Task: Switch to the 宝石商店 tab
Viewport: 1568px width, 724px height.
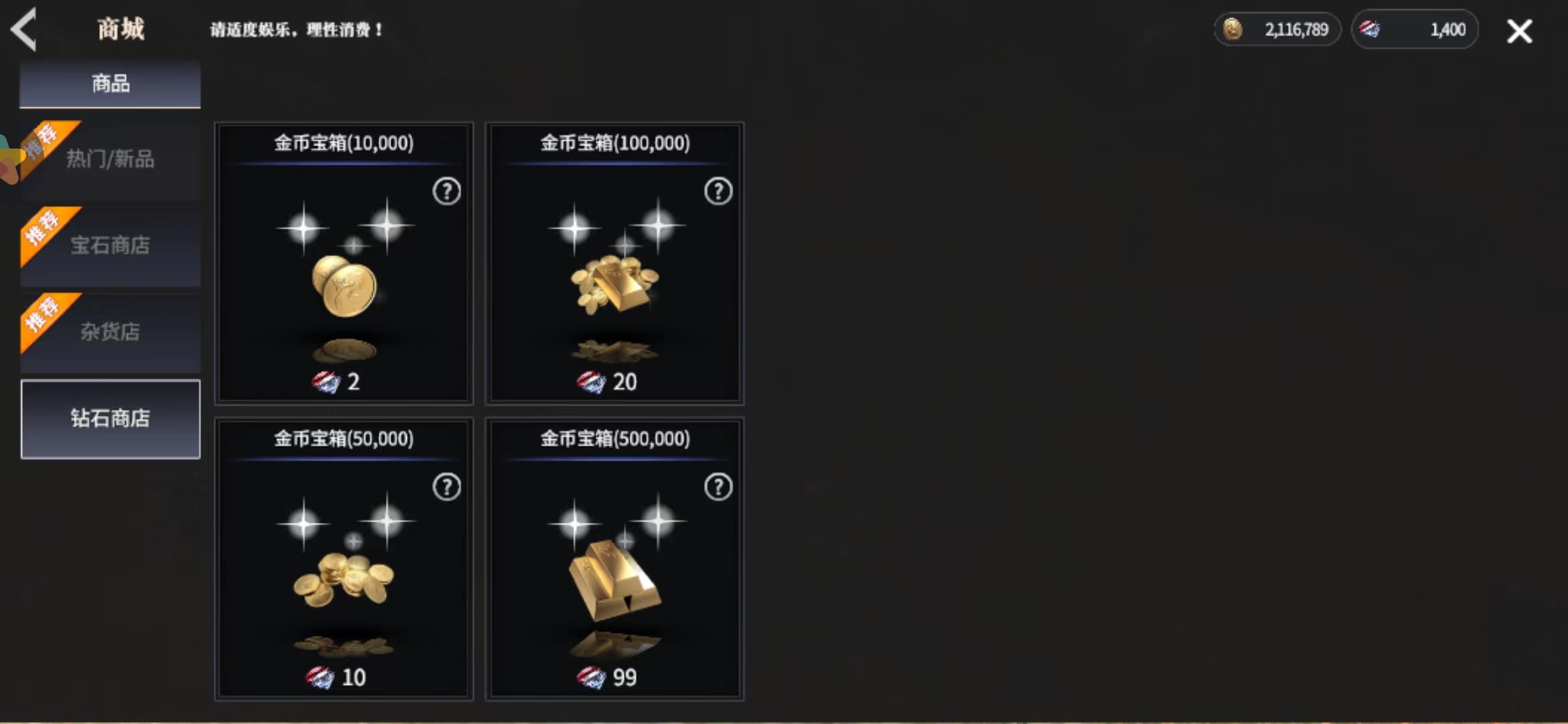Action: click(111, 245)
